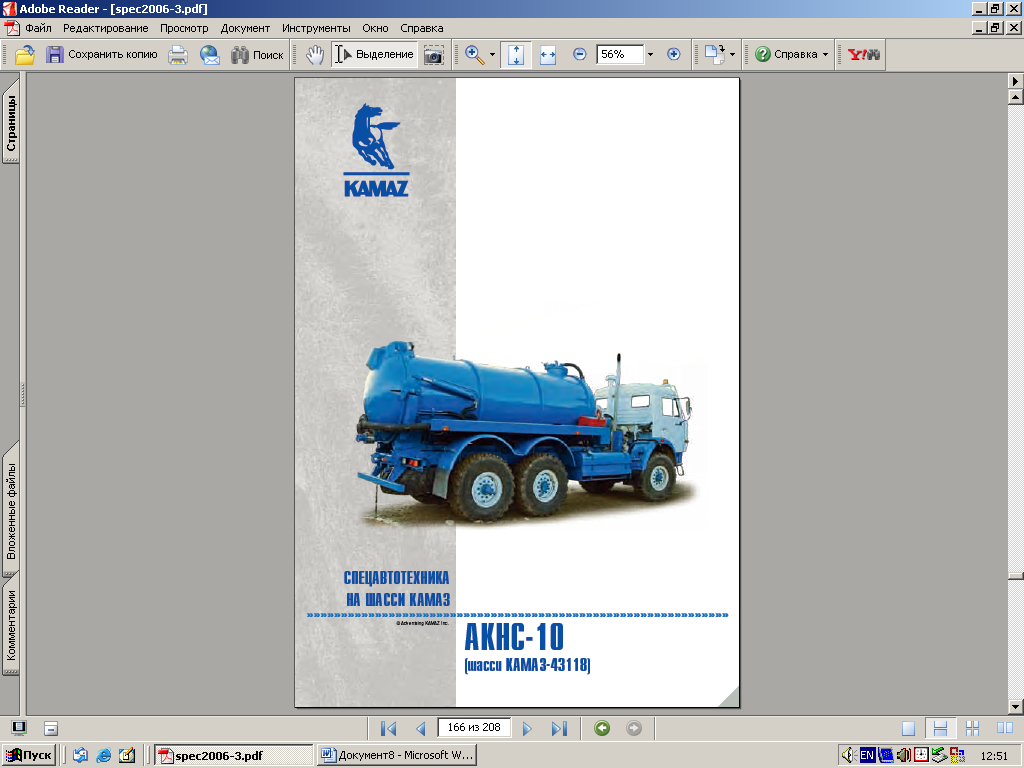Open Search with the binoculars icon
The image size is (1024, 768).
[x=257, y=55]
